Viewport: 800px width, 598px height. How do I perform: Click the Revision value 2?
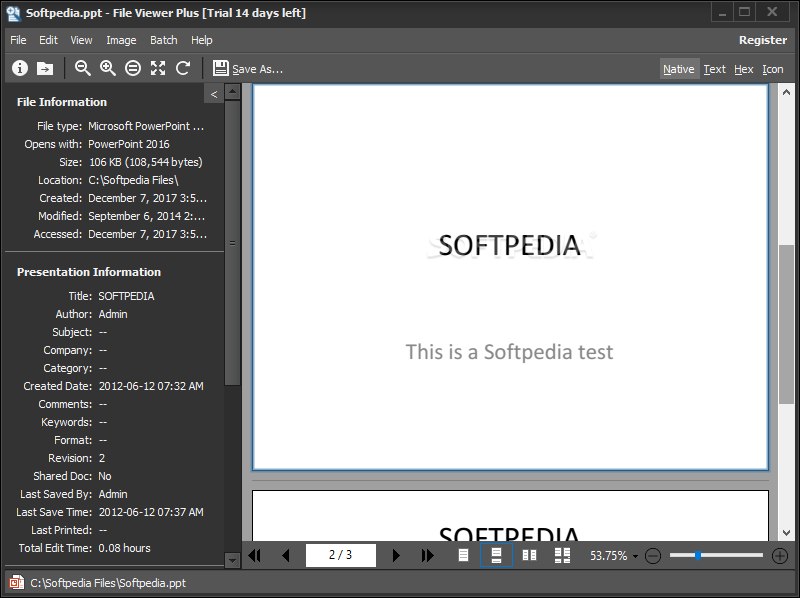(102, 458)
